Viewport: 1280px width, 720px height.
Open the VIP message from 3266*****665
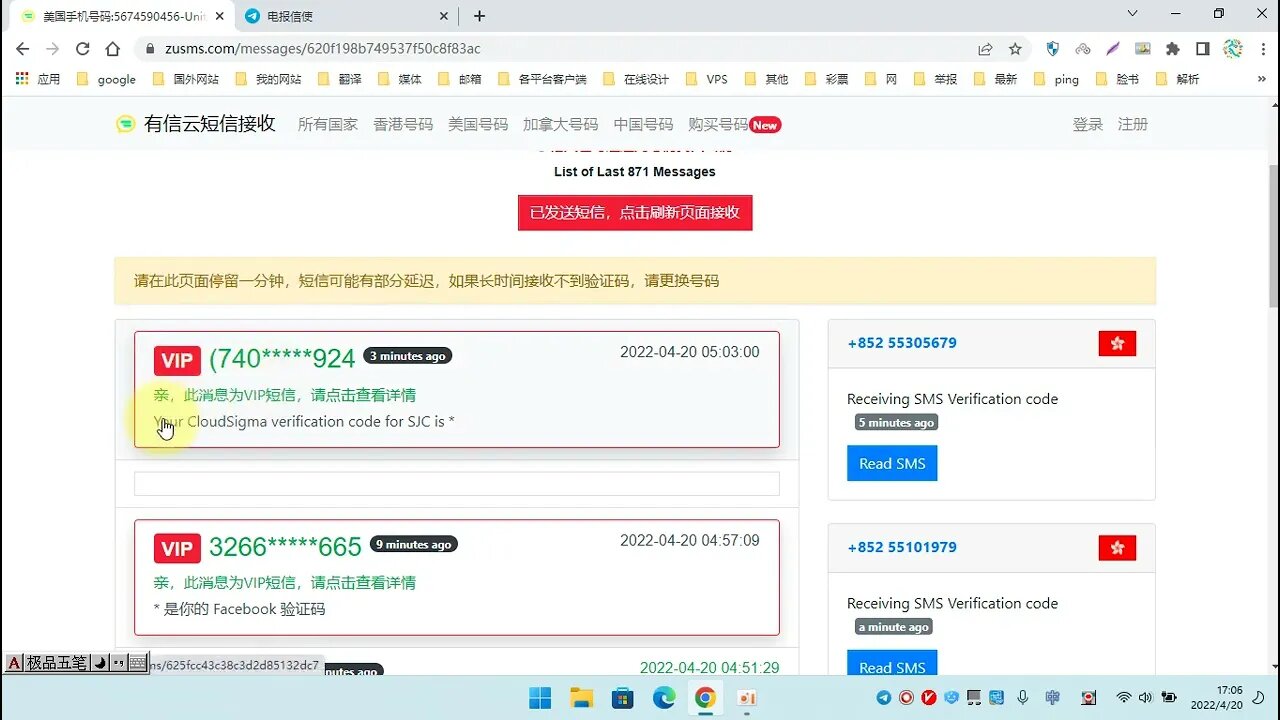(457, 577)
